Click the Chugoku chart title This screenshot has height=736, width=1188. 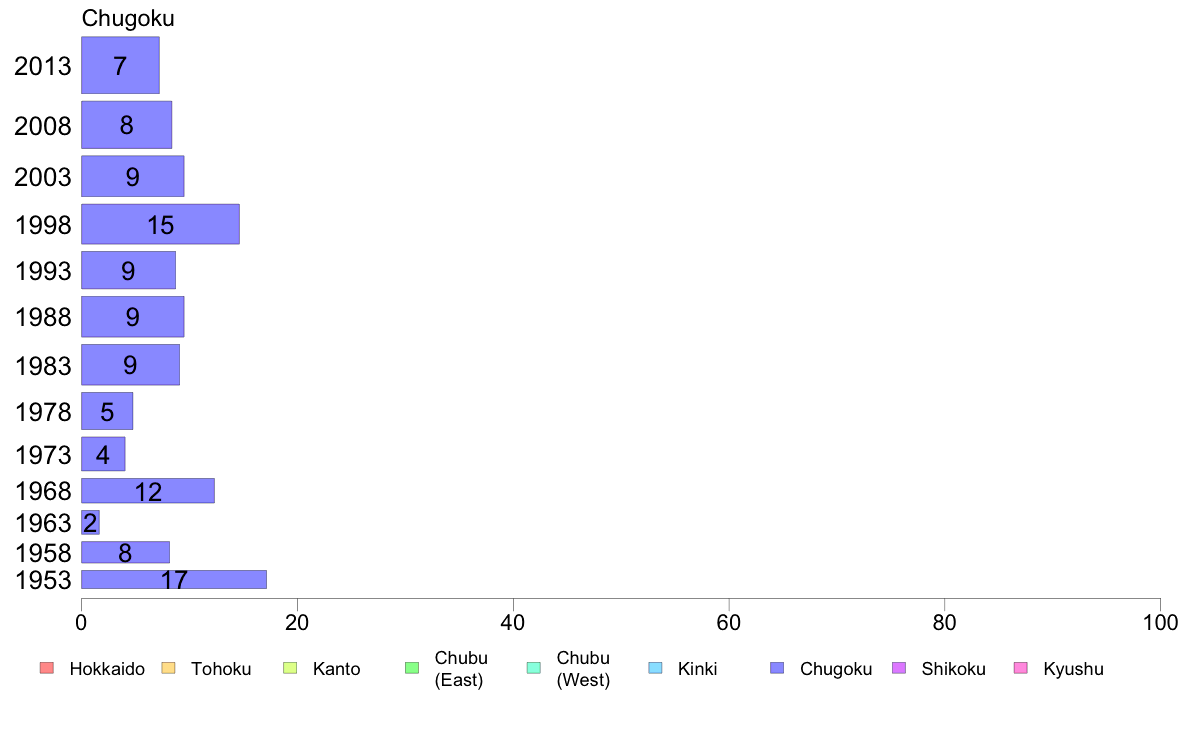pyautogui.click(x=128, y=18)
